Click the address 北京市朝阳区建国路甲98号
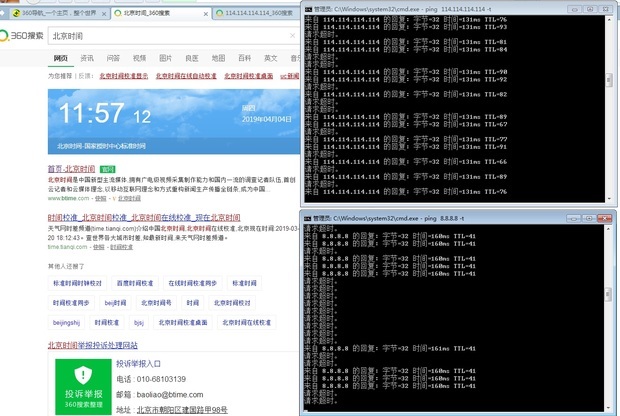The width and height of the screenshot is (620, 416). pyautogui.click(x=182, y=410)
